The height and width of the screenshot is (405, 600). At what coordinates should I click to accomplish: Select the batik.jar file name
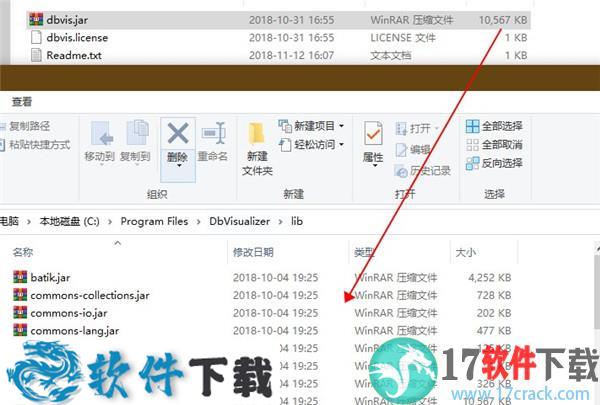[x=50, y=277]
